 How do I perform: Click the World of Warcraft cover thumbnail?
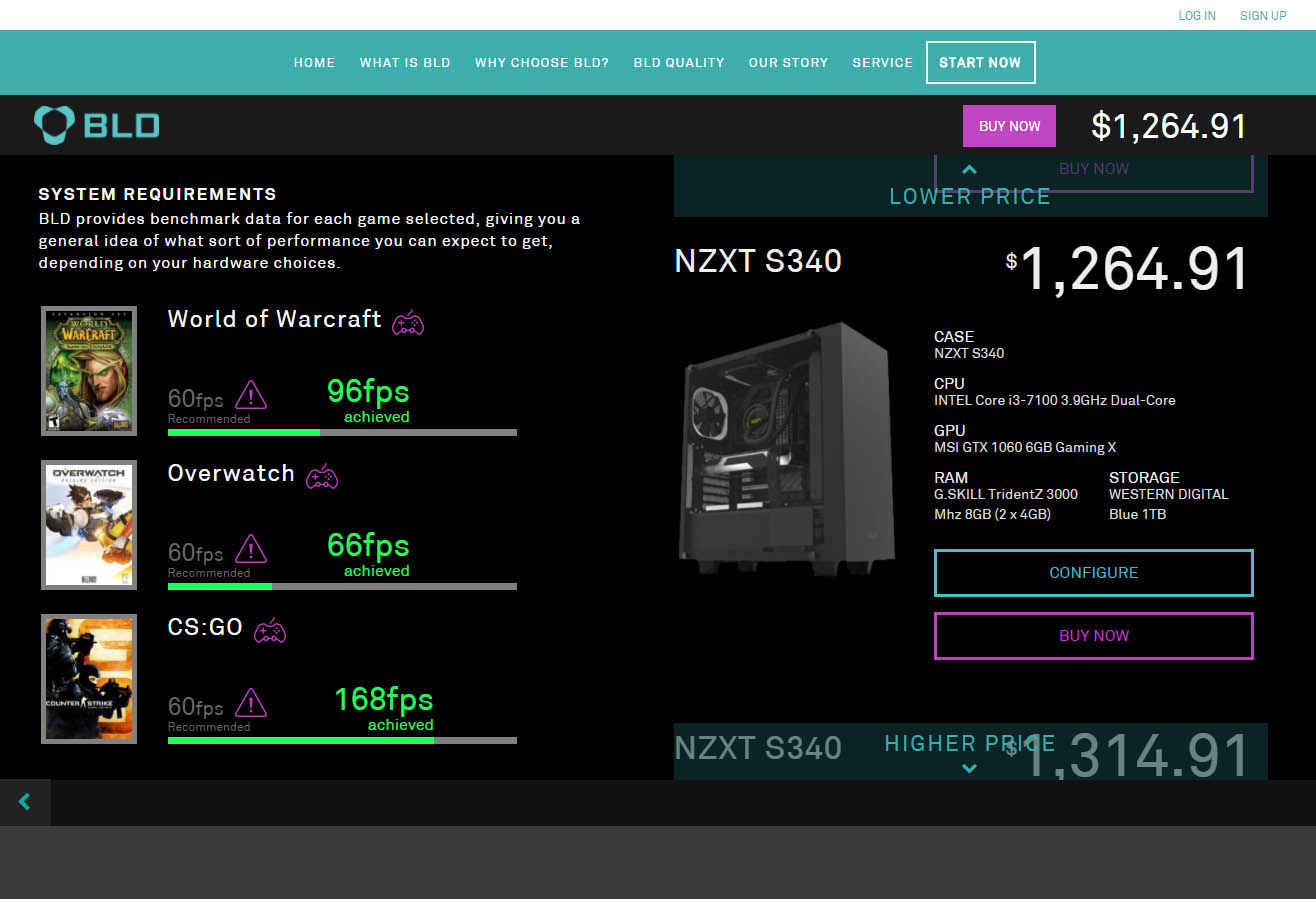(x=89, y=371)
